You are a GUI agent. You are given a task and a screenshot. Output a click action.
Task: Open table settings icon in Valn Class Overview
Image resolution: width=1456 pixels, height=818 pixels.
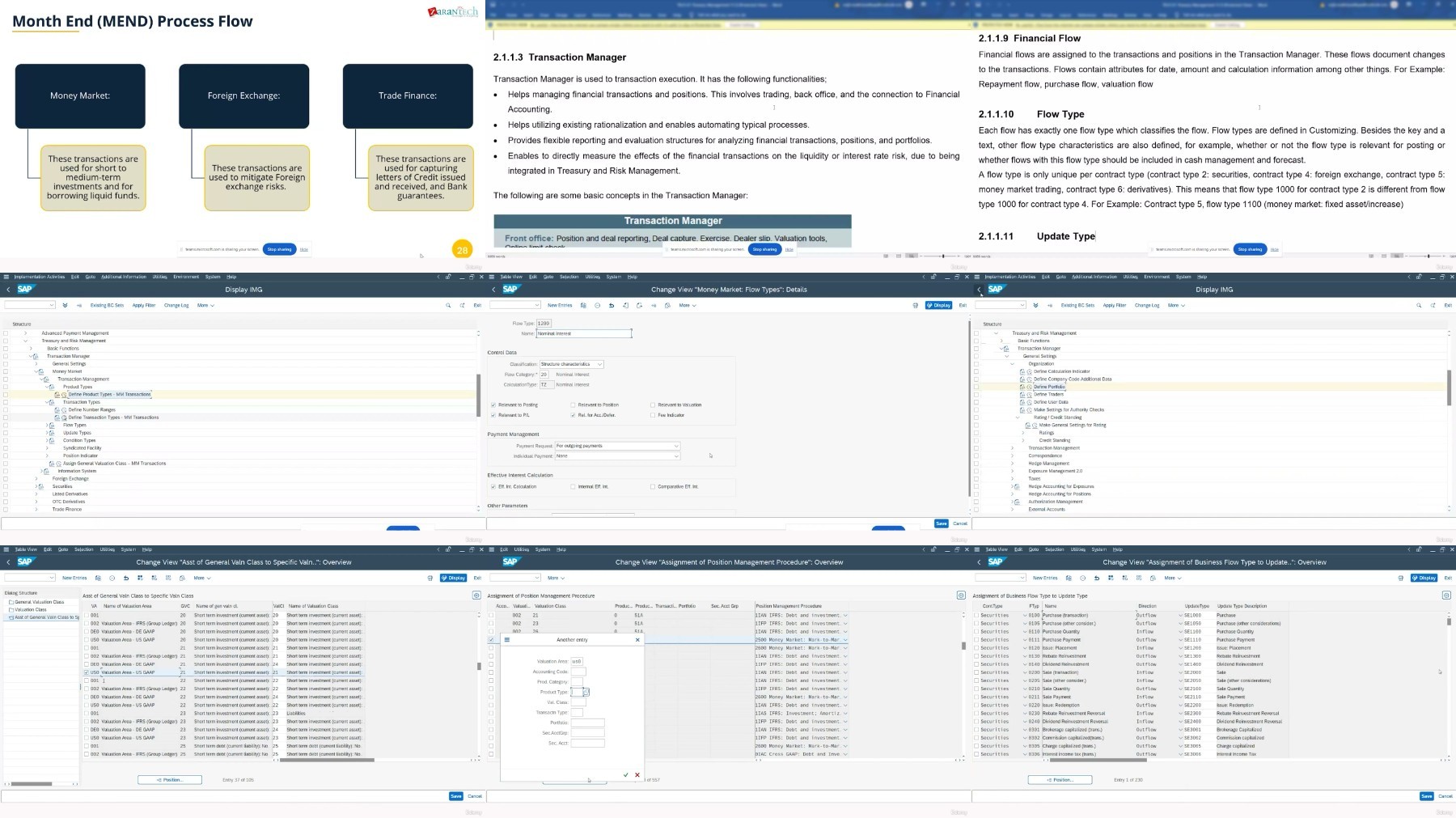[476, 595]
